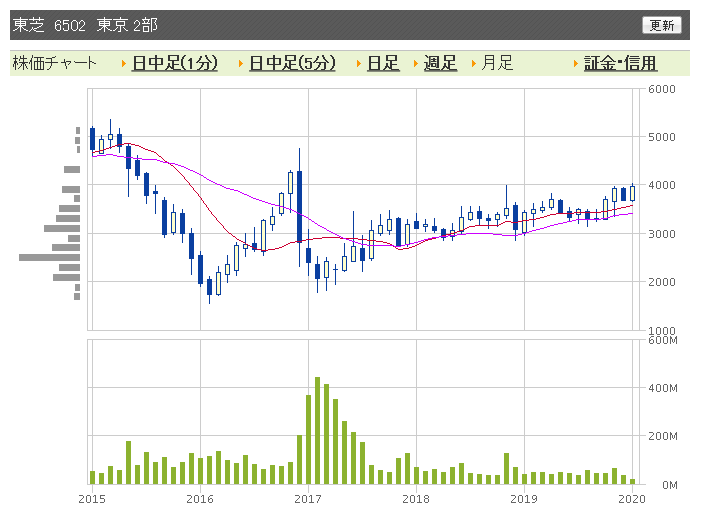Click the 200M volume axis label
This screenshot has height=521, width=701.
(663, 436)
